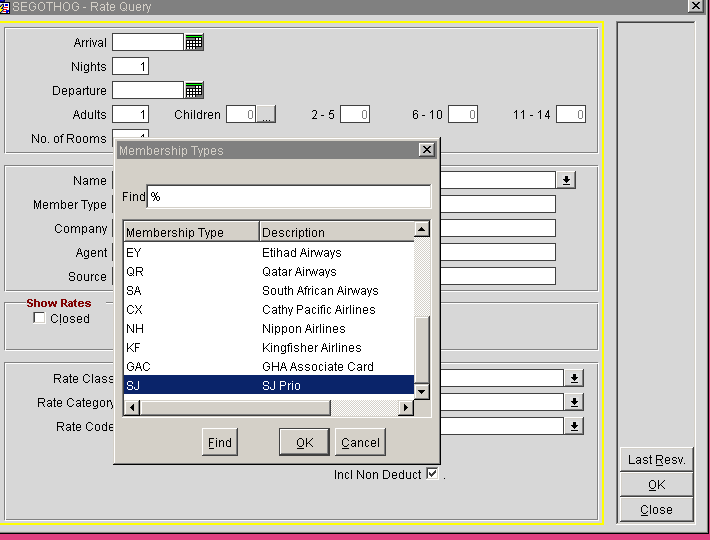Open the Rate Code dropdown arrow
The width and height of the screenshot is (710, 540).
574,426
